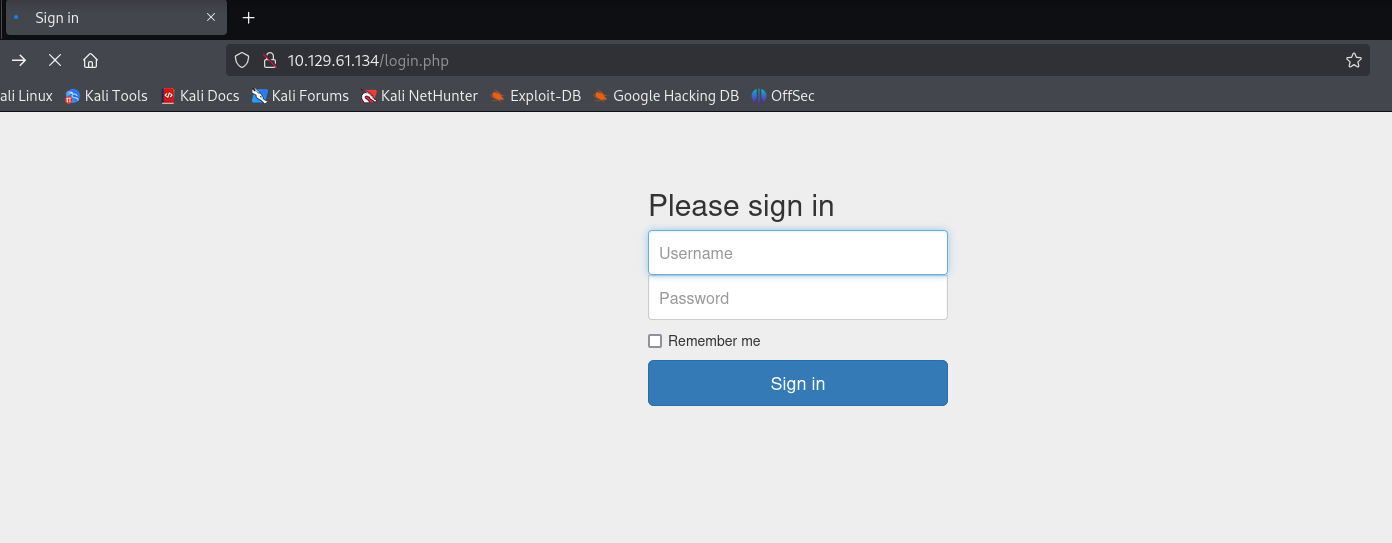Stop loading the page with X icon

point(55,60)
